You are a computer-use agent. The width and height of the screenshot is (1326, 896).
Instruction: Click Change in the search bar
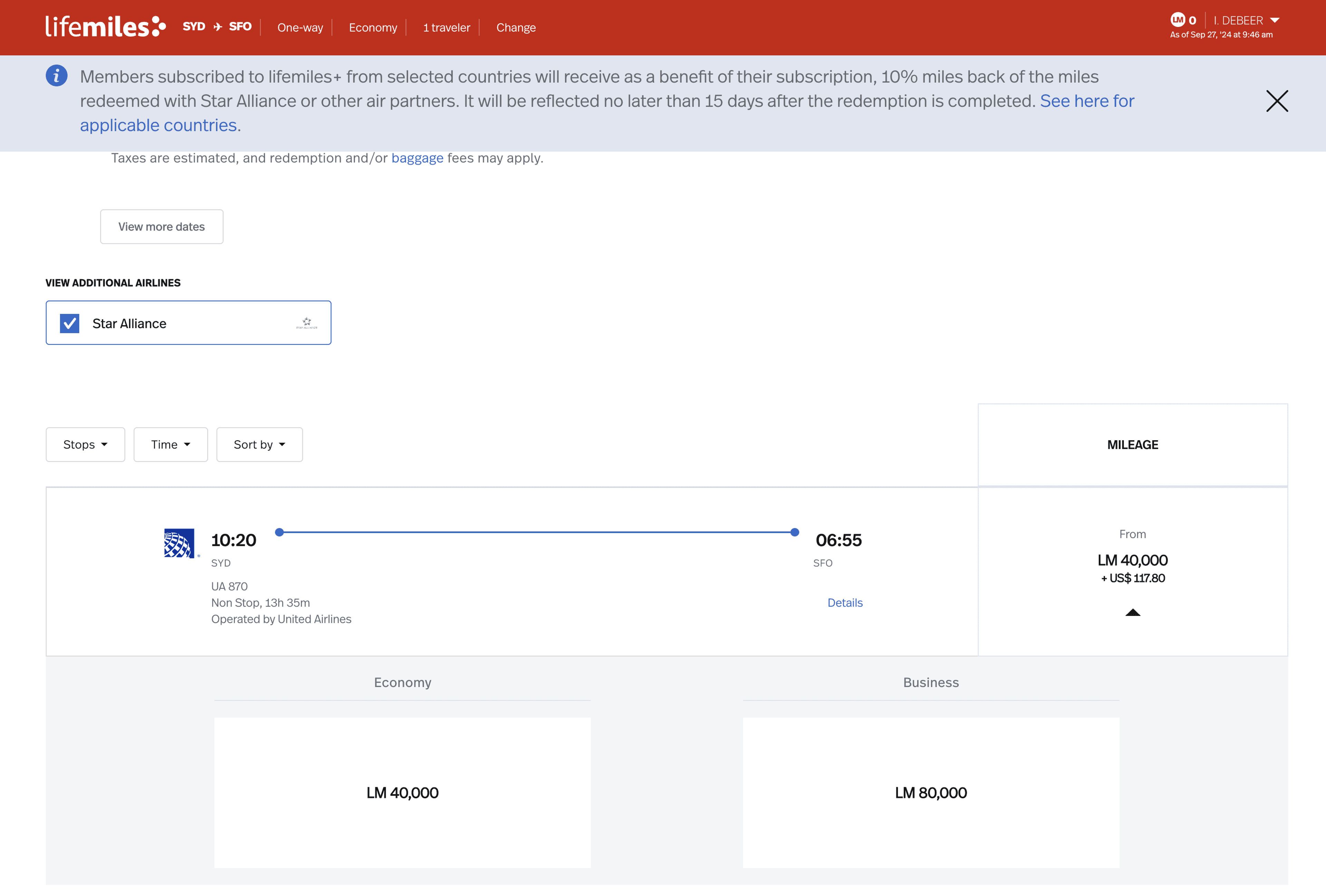[516, 27]
